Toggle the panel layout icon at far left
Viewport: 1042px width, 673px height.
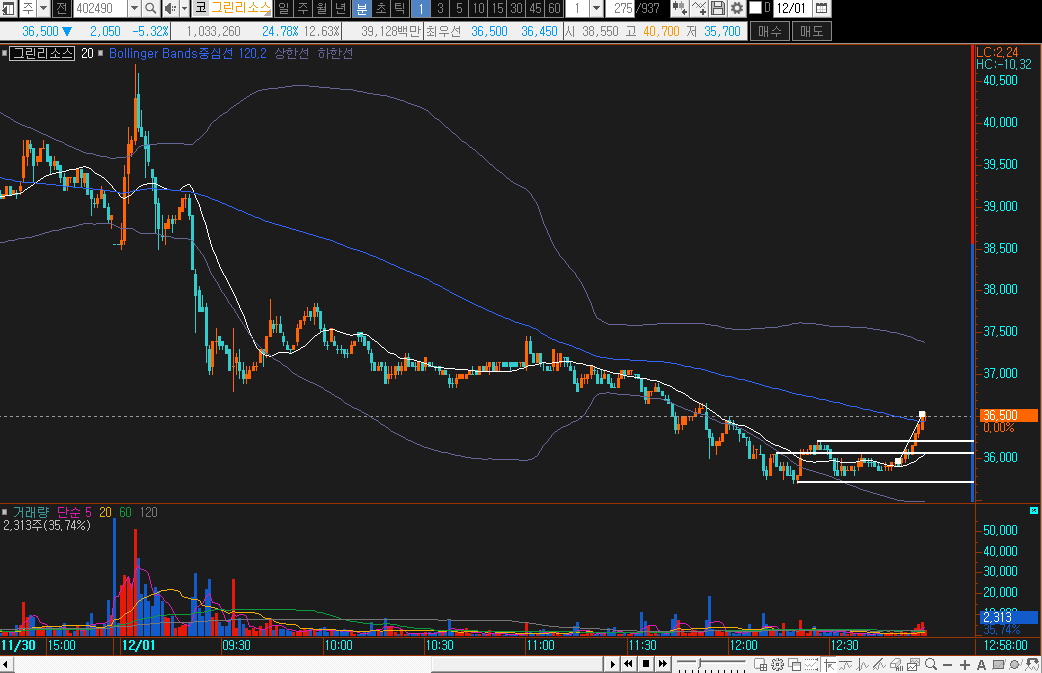(9, 8)
